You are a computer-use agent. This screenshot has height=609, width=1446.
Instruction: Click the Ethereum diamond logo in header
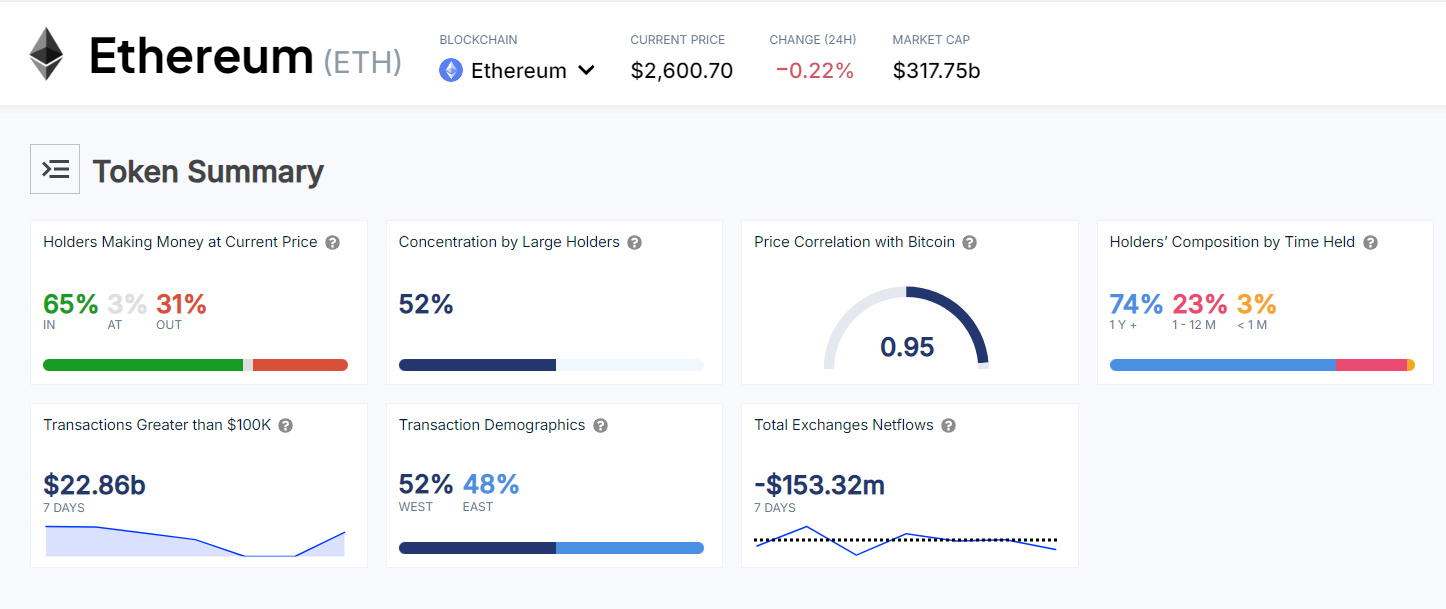pos(46,54)
